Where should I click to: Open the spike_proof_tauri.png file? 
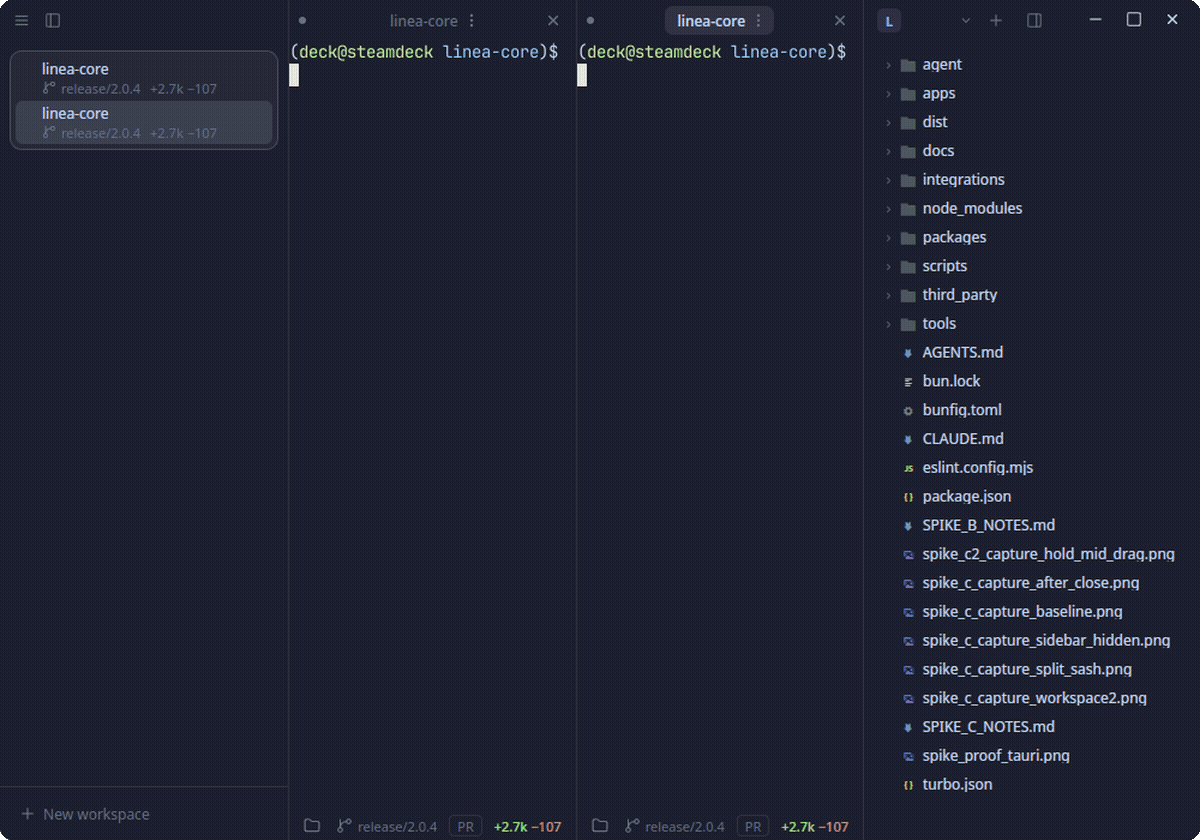[x=996, y=756]
